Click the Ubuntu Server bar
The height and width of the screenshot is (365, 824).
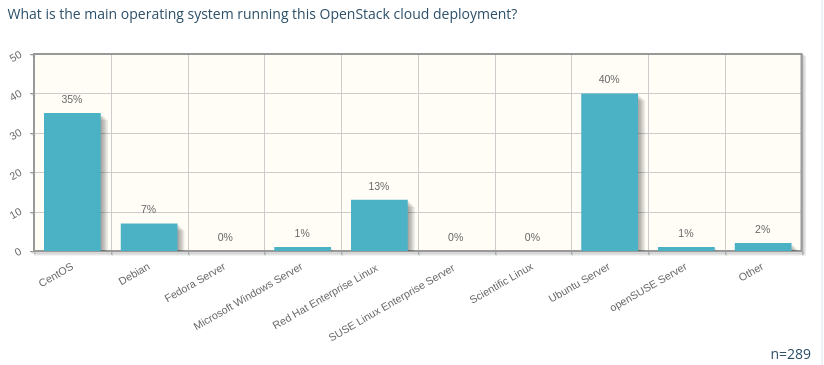(610, 172)
